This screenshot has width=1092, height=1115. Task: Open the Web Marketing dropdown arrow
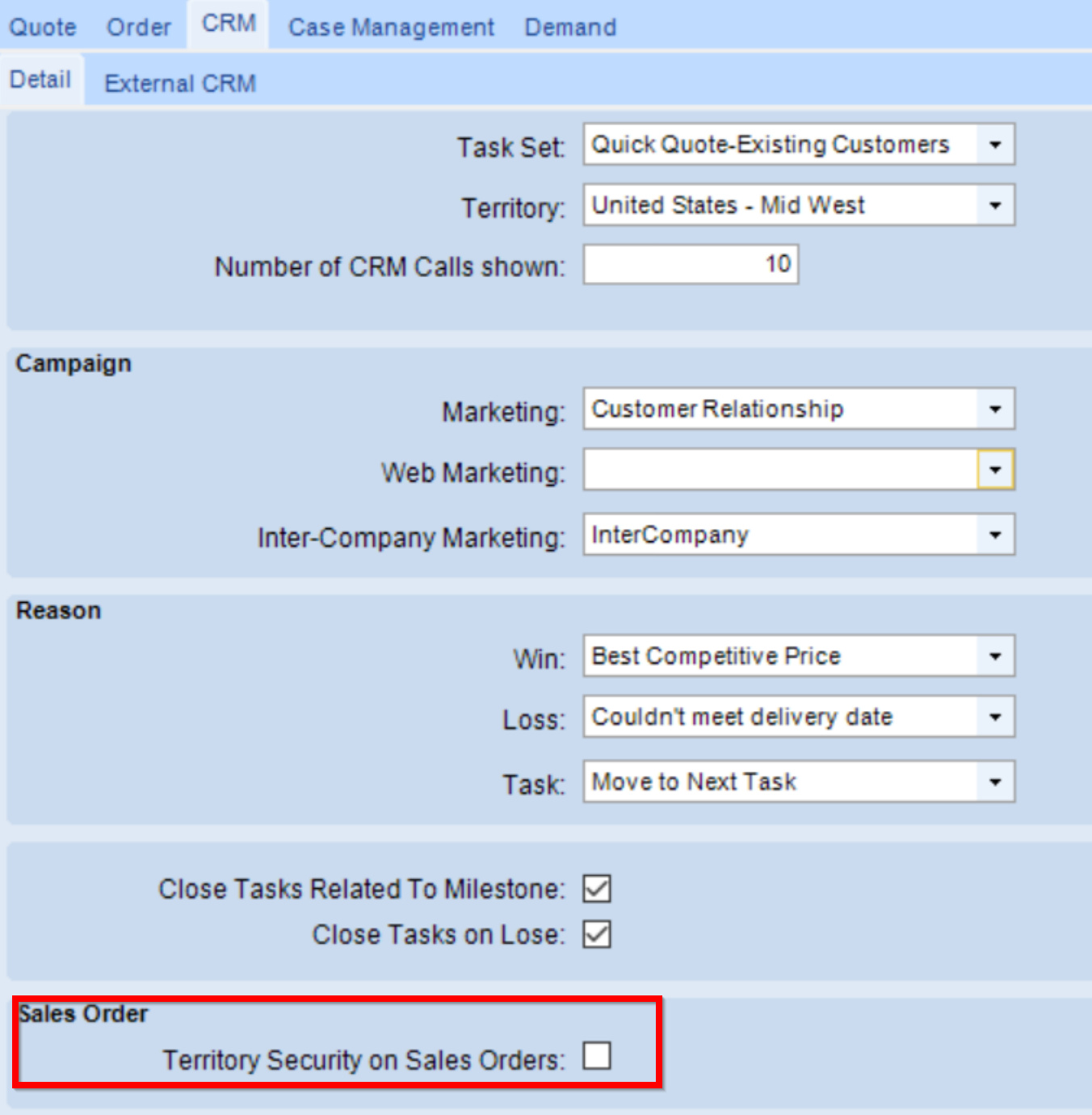(x=995, y=469)
